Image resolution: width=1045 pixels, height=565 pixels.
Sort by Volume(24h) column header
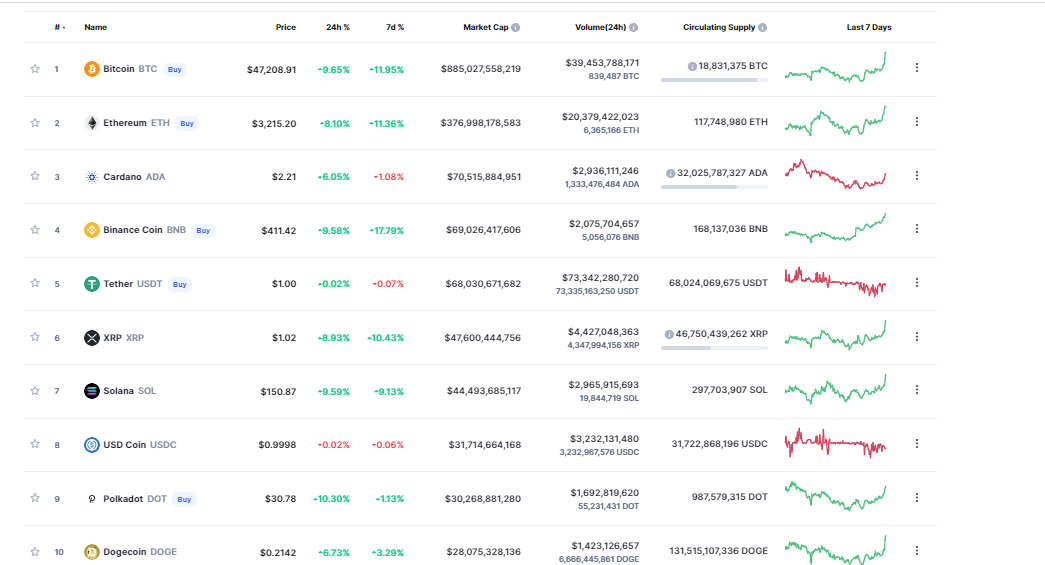coord(600,27)
